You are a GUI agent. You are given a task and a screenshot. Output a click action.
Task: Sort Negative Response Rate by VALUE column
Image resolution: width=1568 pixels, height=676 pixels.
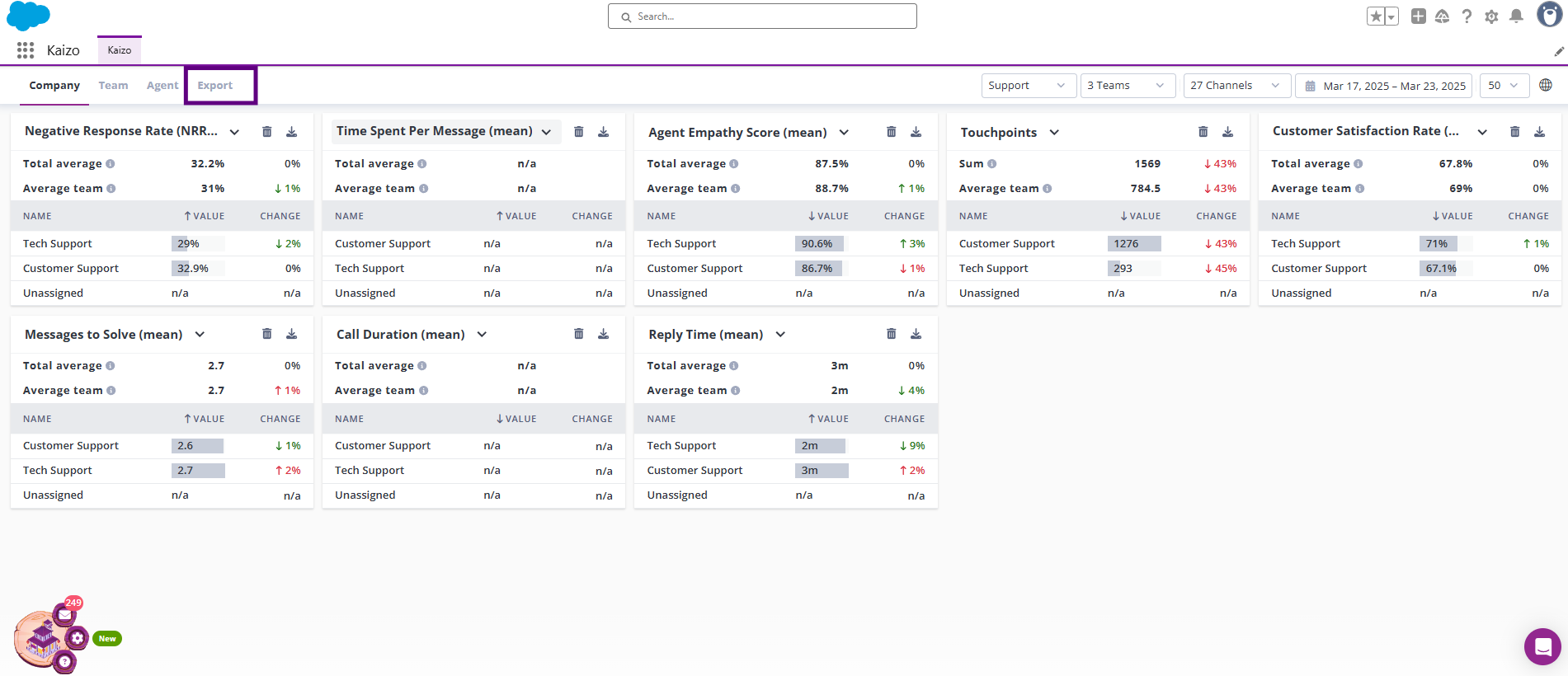tap(204, 216)
